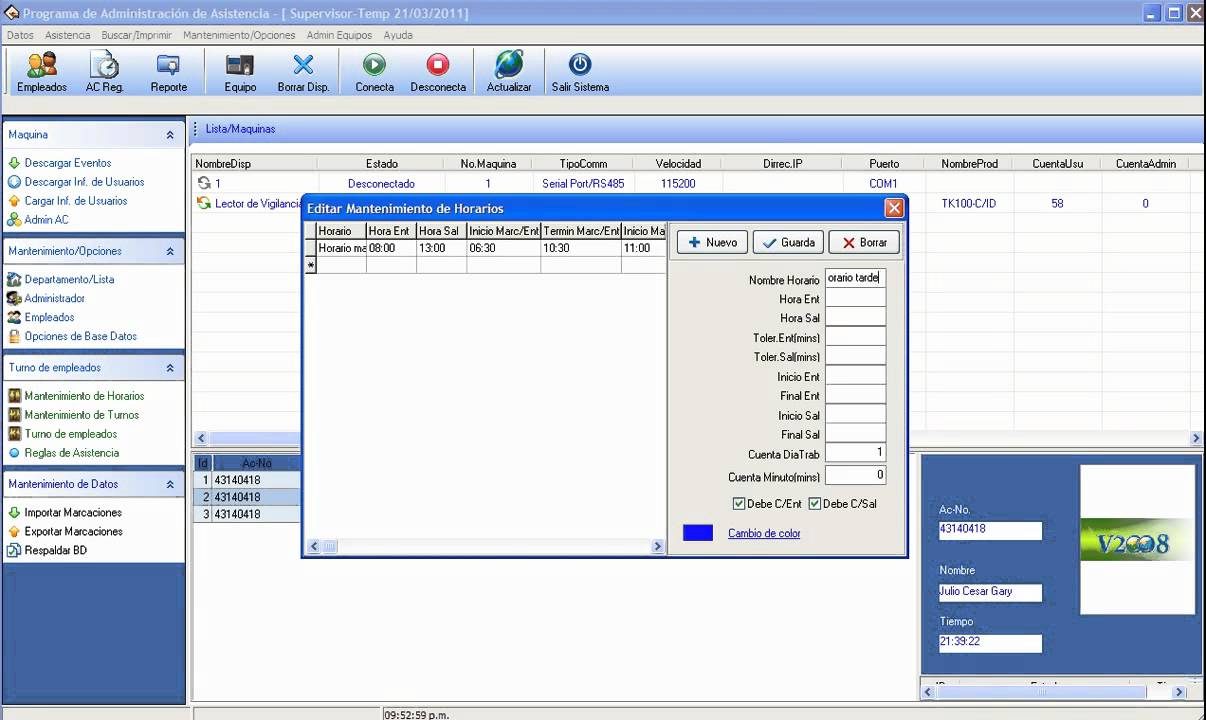Viewport: 1206px width, 720px height.
Task: Click the Cambio de color link
Action: coord(764,533)
